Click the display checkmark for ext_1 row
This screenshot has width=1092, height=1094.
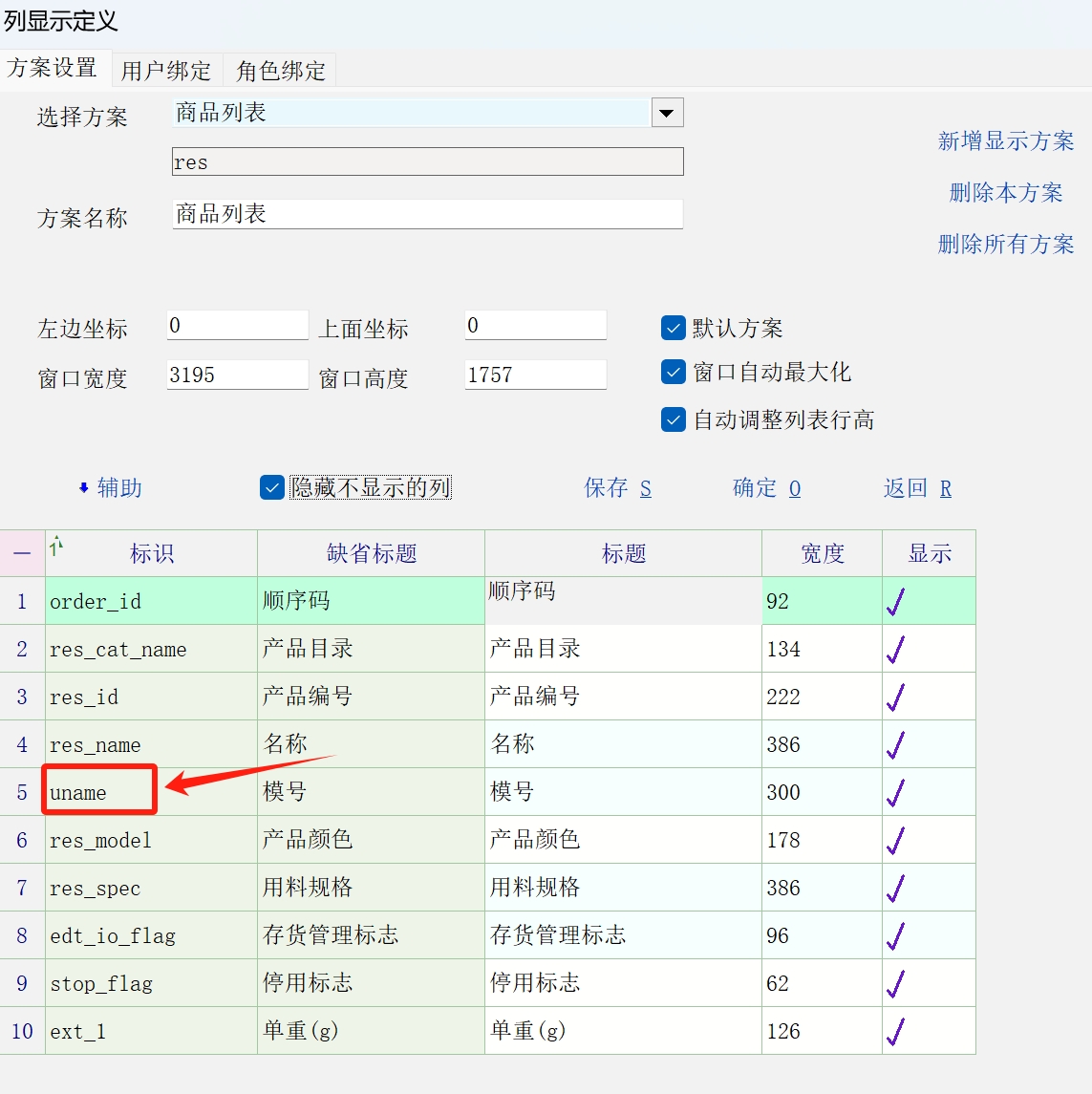895,1031
